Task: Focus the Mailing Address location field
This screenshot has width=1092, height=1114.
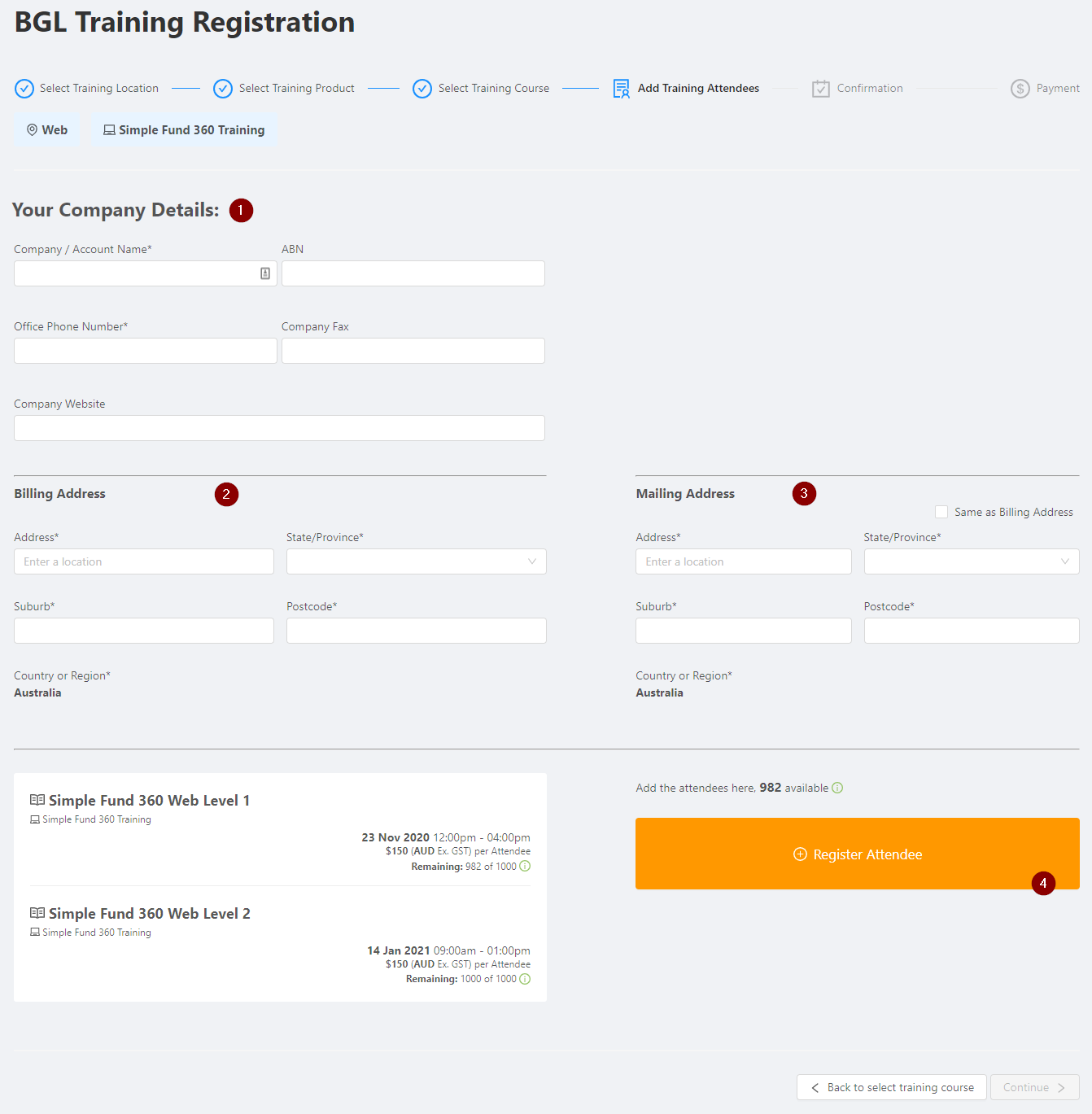Action: (744, 561)
